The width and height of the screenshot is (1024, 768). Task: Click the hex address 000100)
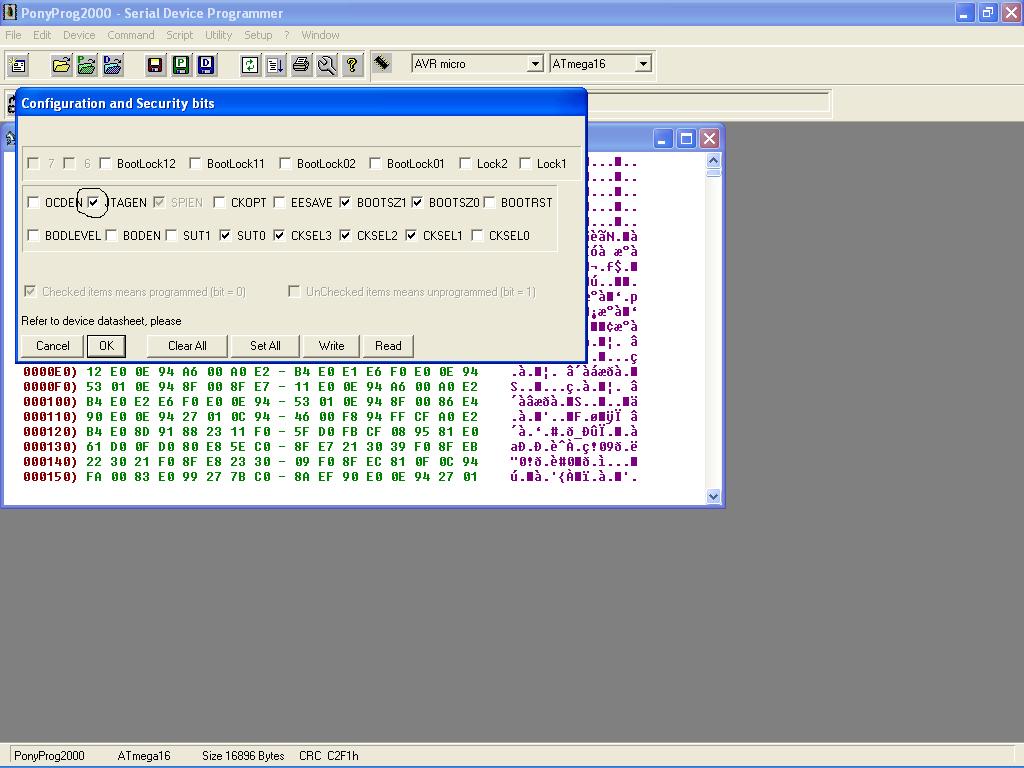[50, 402]
